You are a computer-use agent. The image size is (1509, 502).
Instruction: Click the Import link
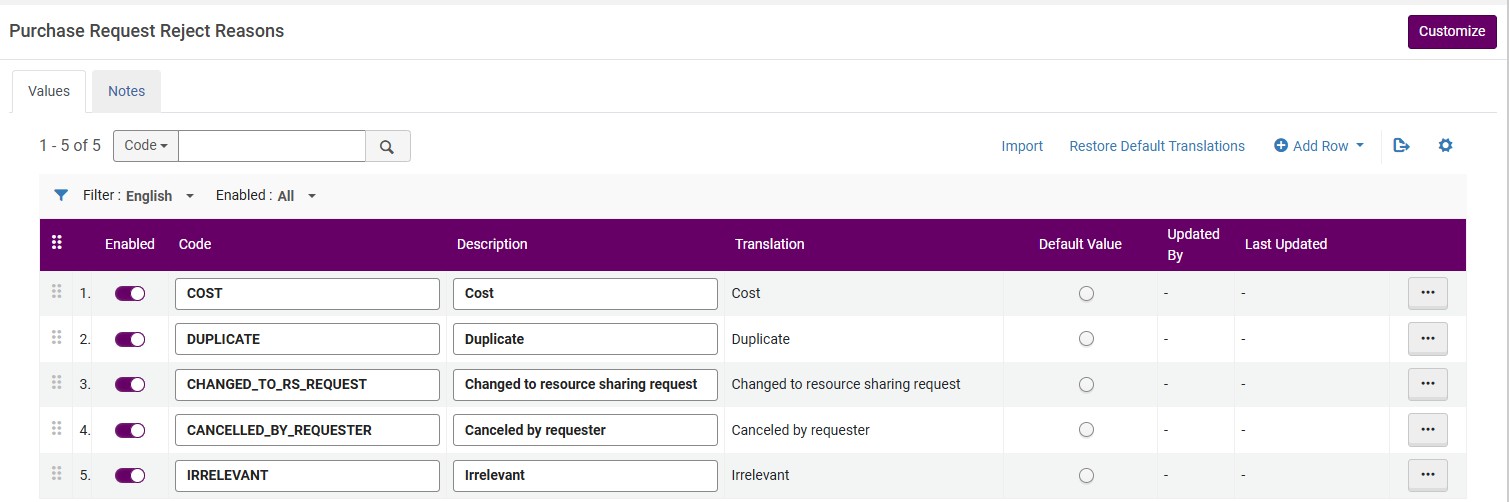tap(1022, 146)
